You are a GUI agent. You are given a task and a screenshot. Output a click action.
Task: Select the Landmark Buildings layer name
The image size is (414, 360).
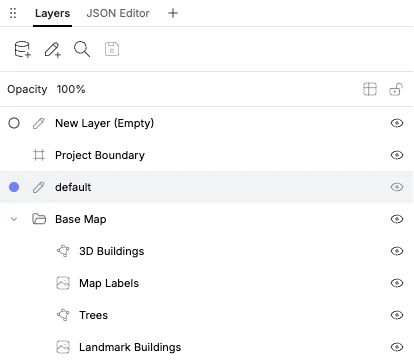click(x=130, y=347)
